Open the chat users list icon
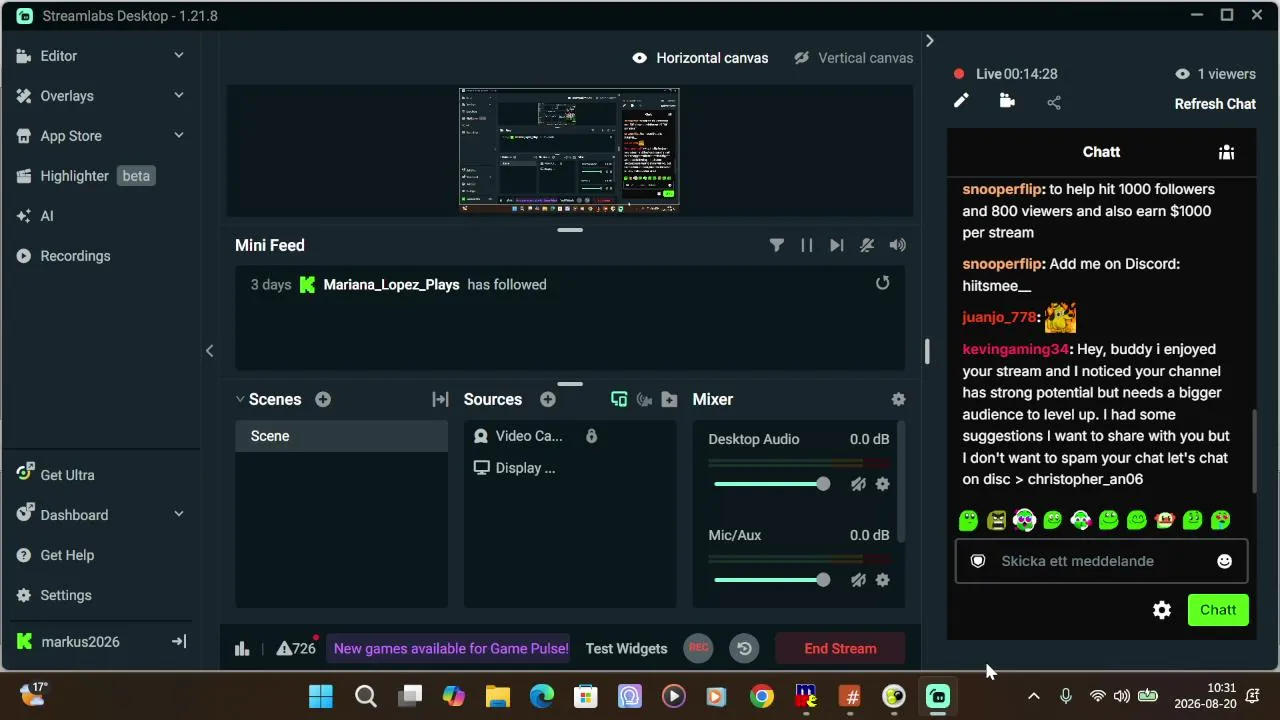The image size is (1280, 720). tap(1226, 152)
